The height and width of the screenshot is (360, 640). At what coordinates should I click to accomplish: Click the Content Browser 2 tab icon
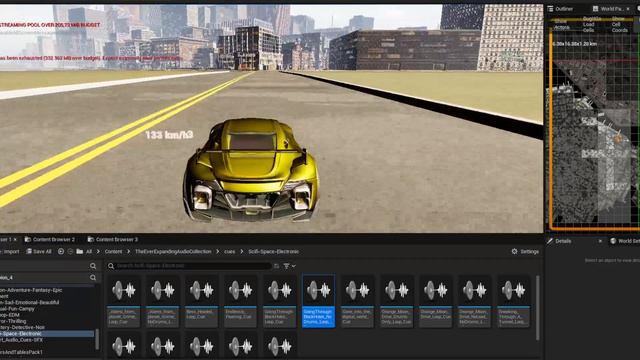click(28, 239)
